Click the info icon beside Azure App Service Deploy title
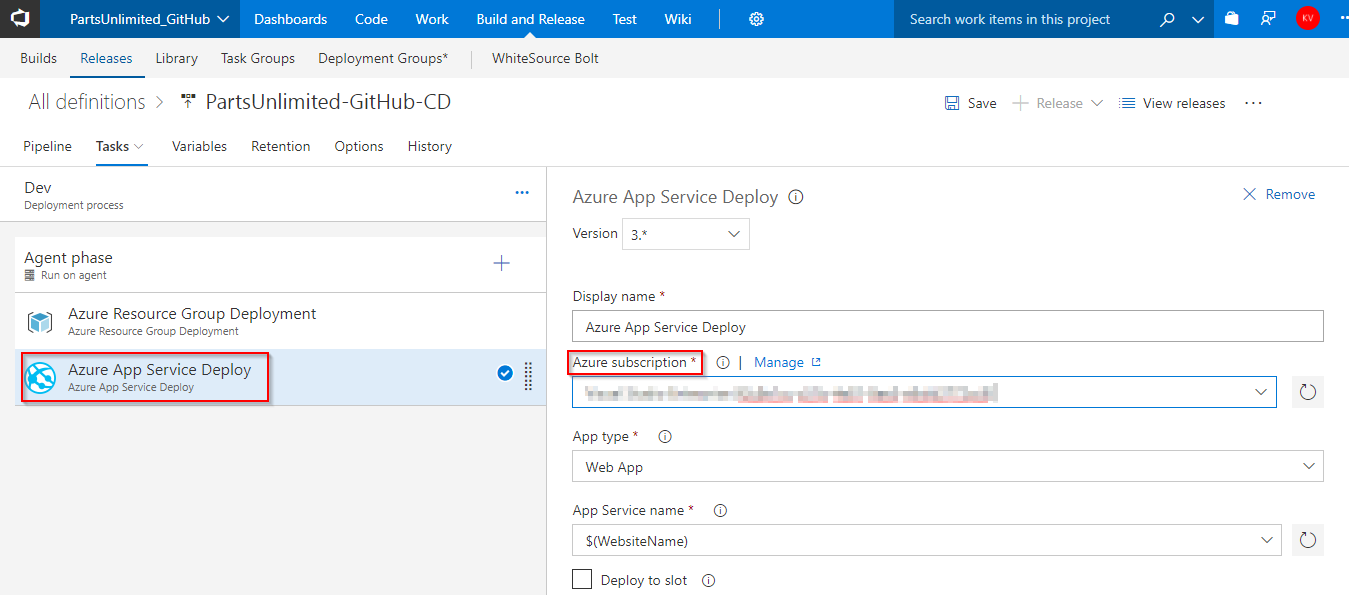Image resolution: width=1349 pixels, height=595 pixels. point(796,197)
